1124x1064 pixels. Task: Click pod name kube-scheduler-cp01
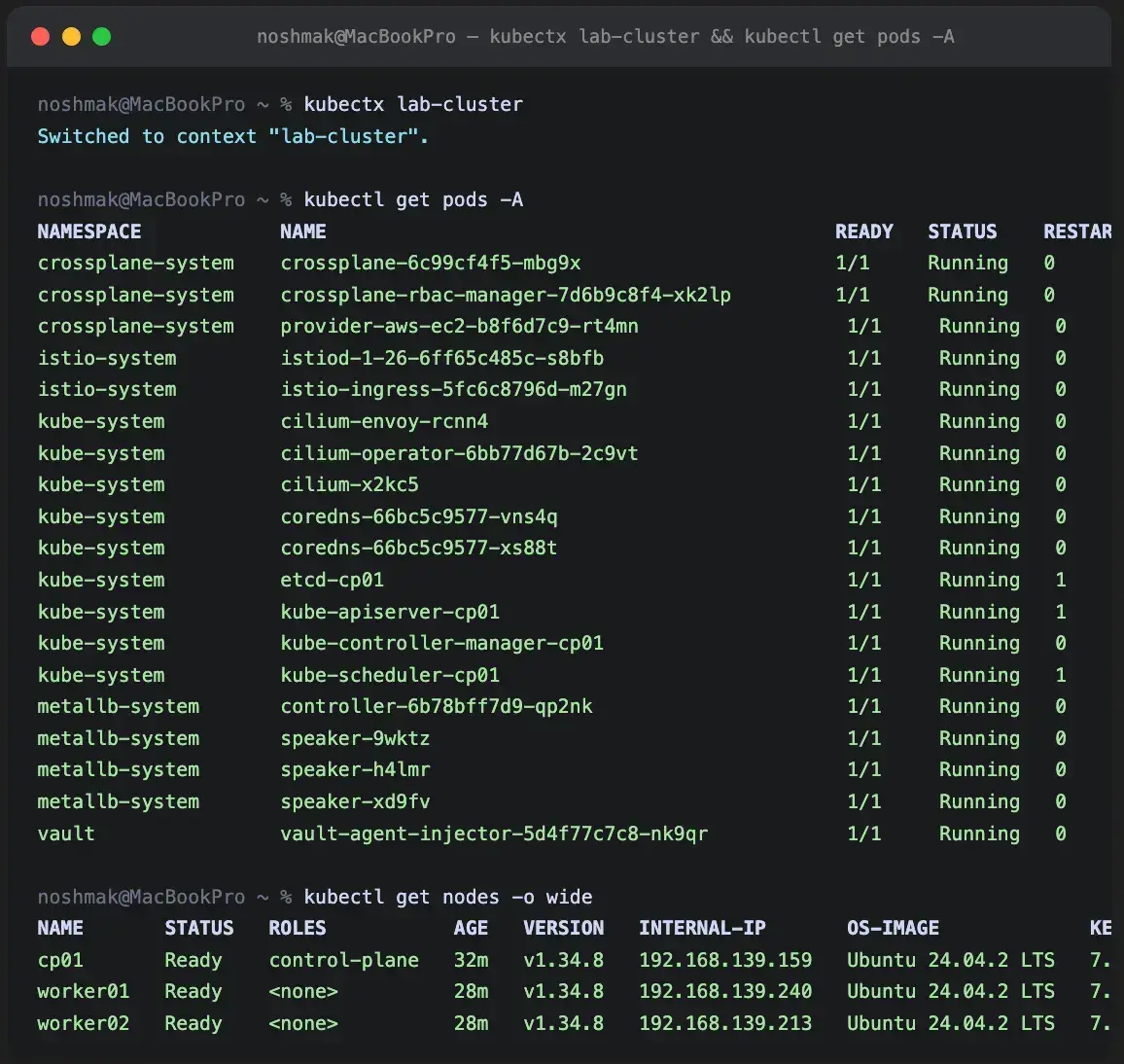click(x=390, y=675)
